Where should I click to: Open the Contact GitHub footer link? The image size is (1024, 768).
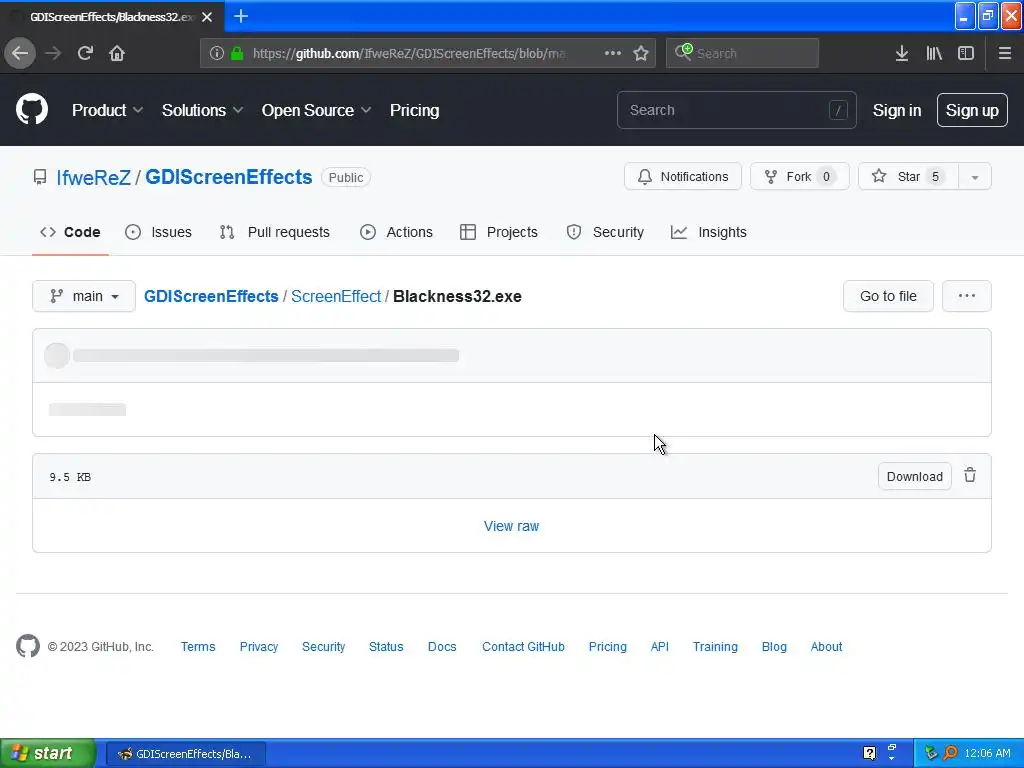click(523, 647)
